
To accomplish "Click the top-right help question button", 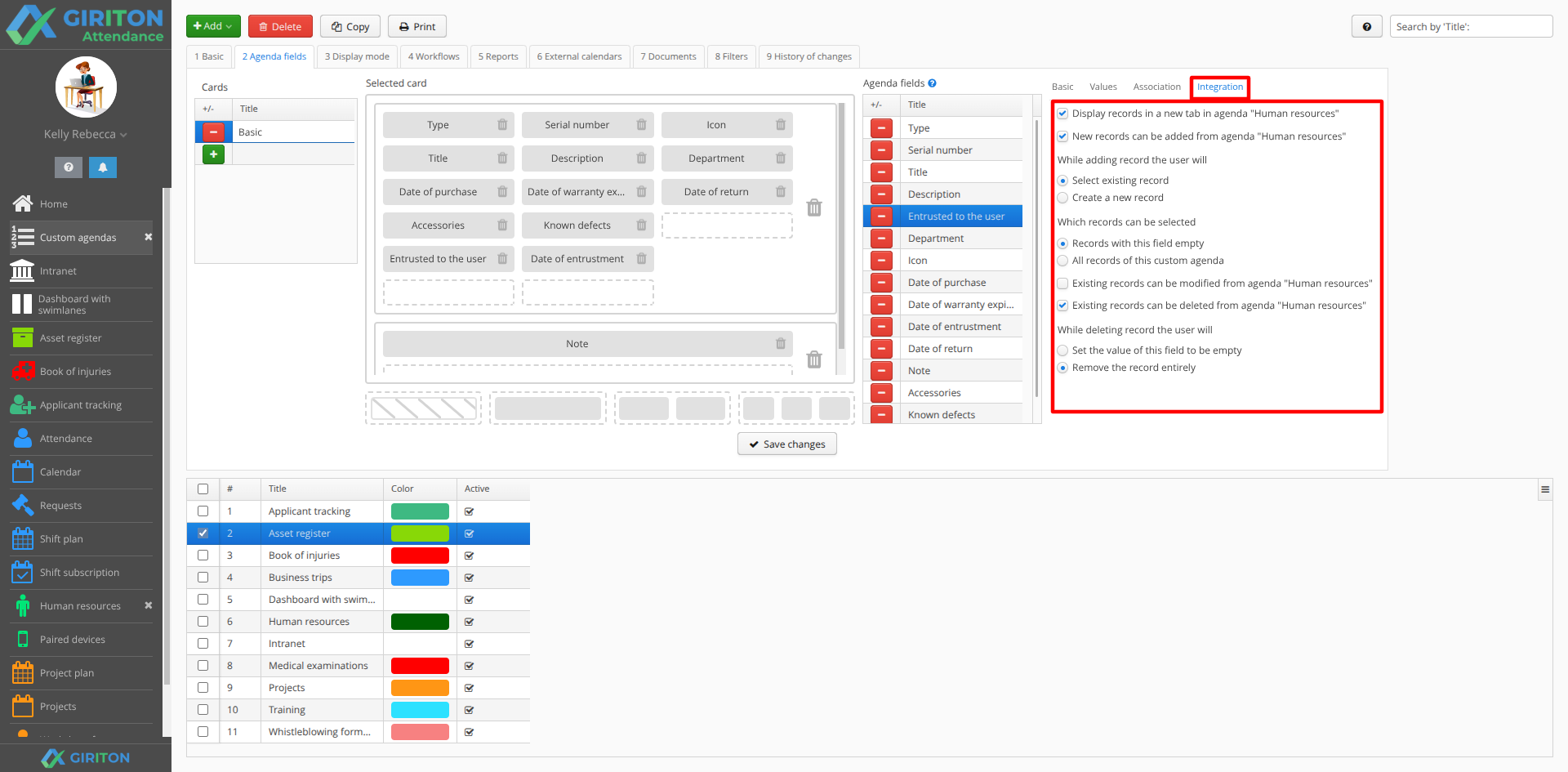I will click(x=1367, y=27).
